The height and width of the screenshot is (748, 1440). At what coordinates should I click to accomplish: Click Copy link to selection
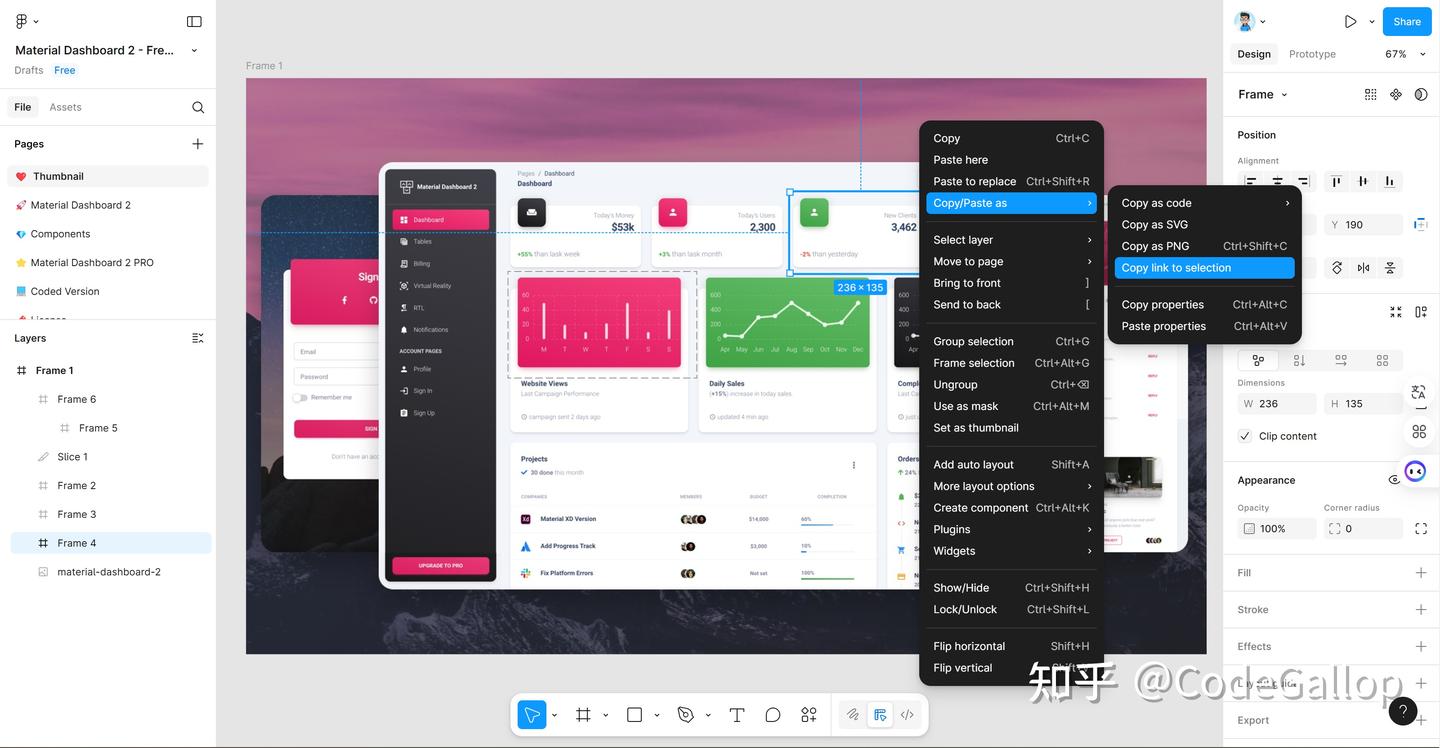[1204, 268]
